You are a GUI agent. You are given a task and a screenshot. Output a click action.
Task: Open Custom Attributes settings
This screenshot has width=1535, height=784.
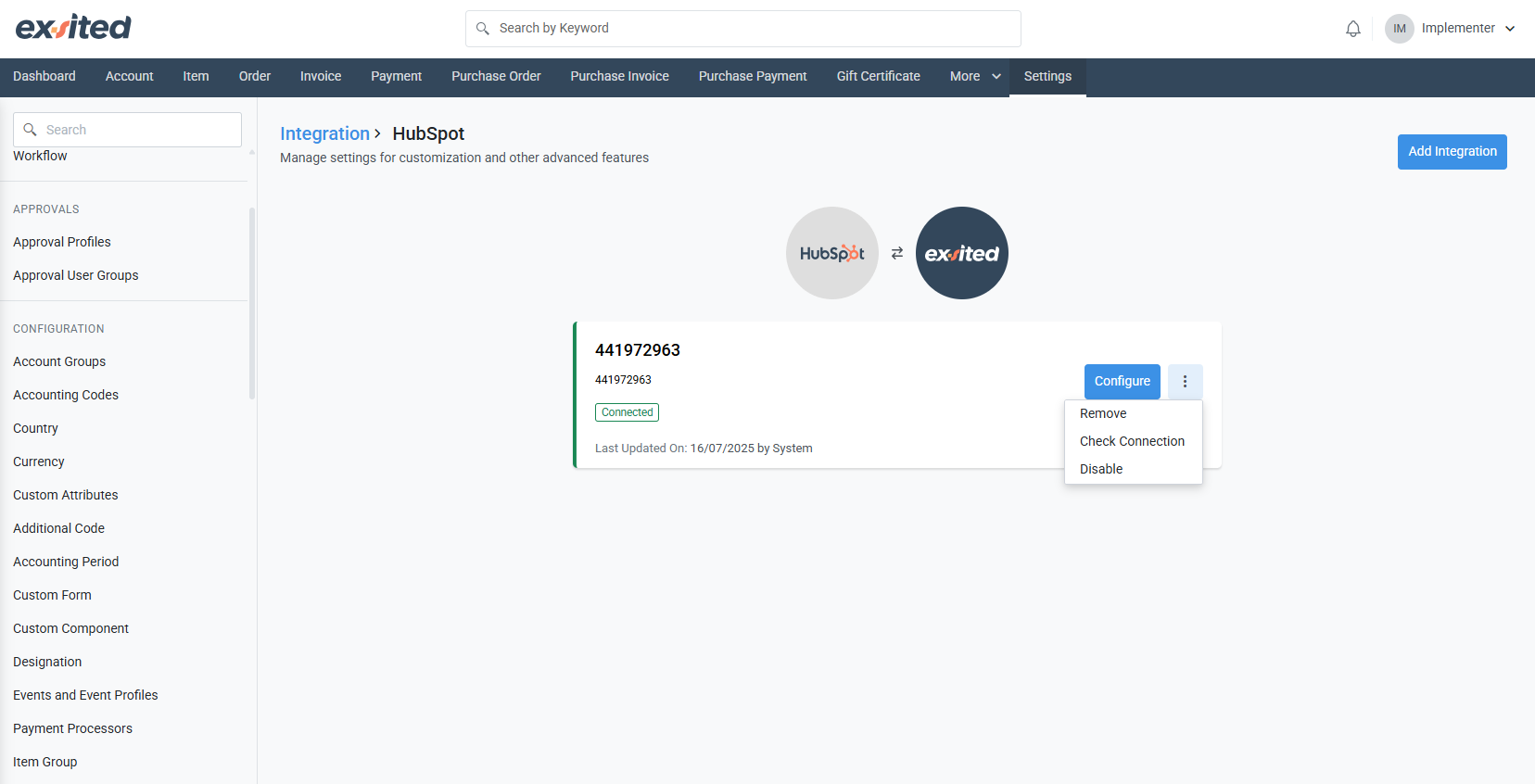66,495
